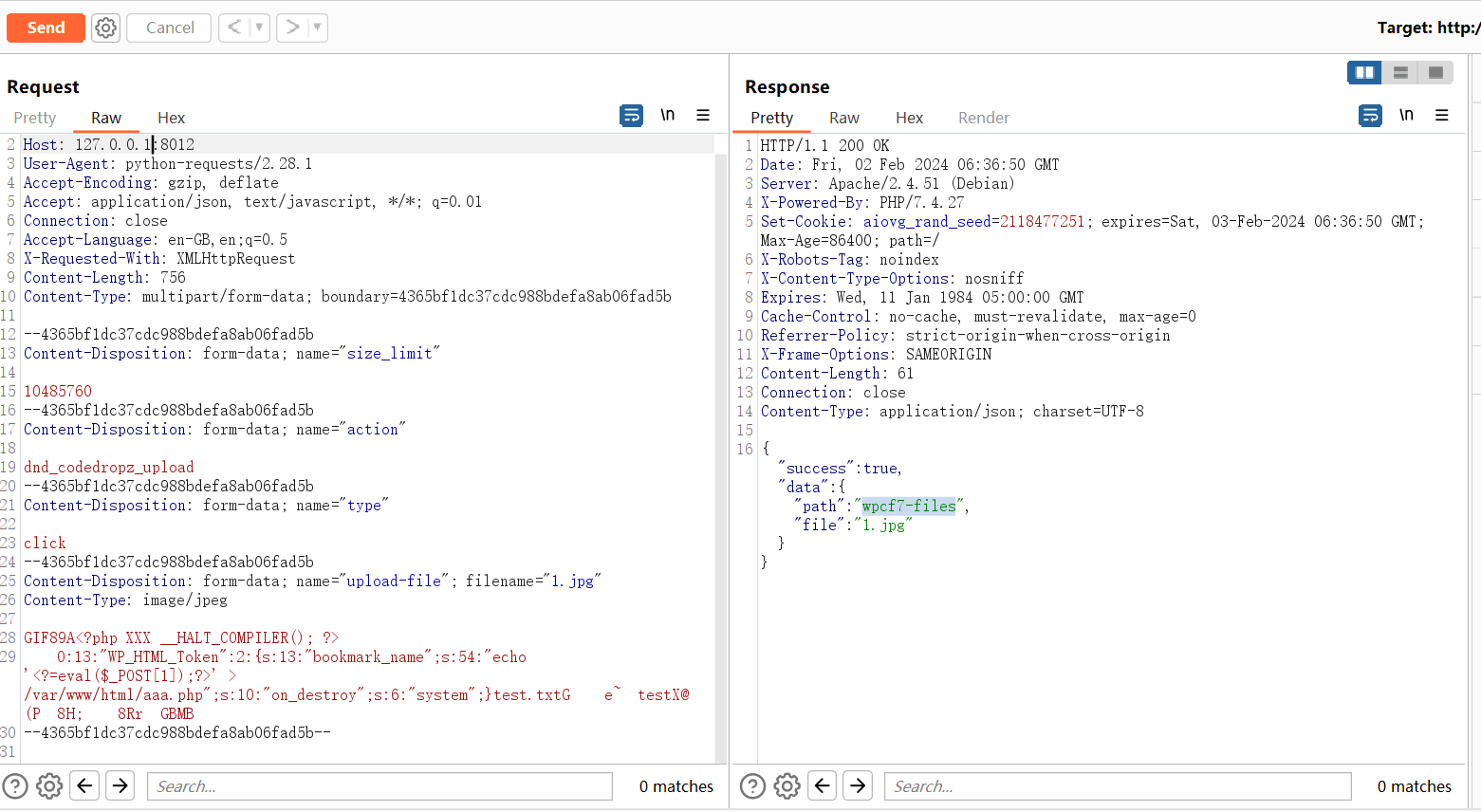Click the Server Apache header in response
The width and height of the screenshot is (1481, 812).
(887, 183)
